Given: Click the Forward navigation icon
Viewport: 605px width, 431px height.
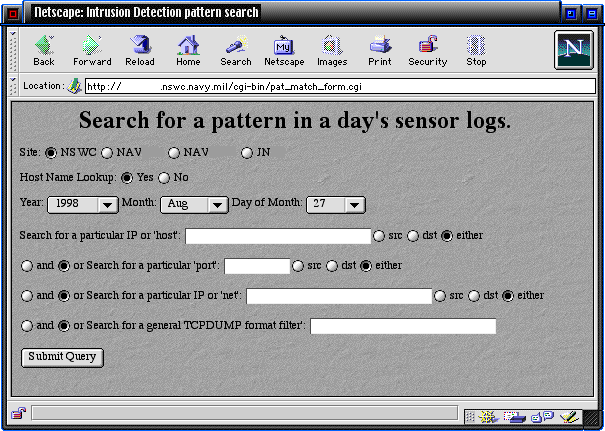Looking at the screenshot, I should (x=92, y=48).
